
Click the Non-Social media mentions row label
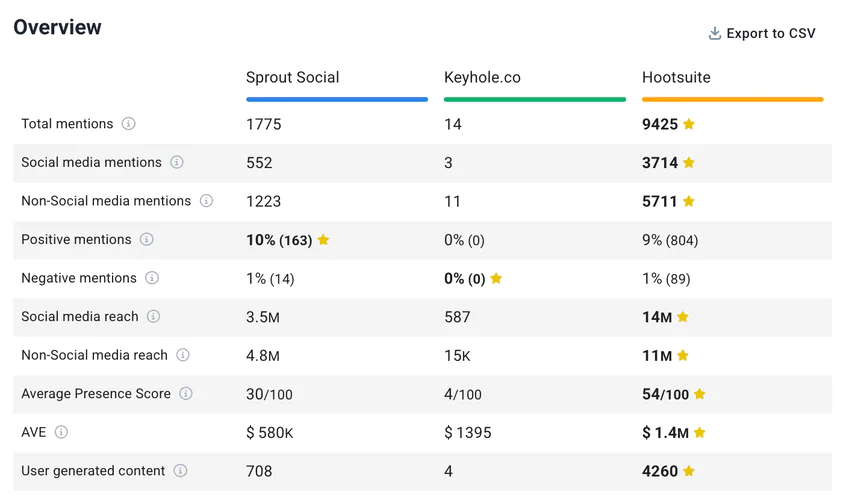click(x=106, y=201)
